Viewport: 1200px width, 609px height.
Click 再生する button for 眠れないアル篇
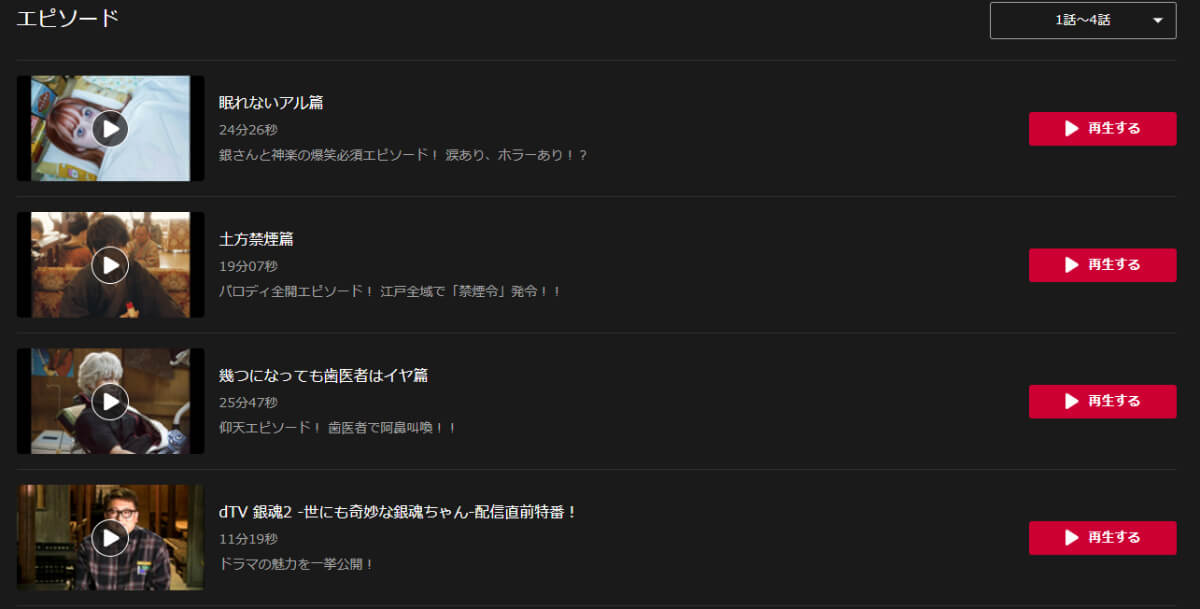tap(1102, 128)
